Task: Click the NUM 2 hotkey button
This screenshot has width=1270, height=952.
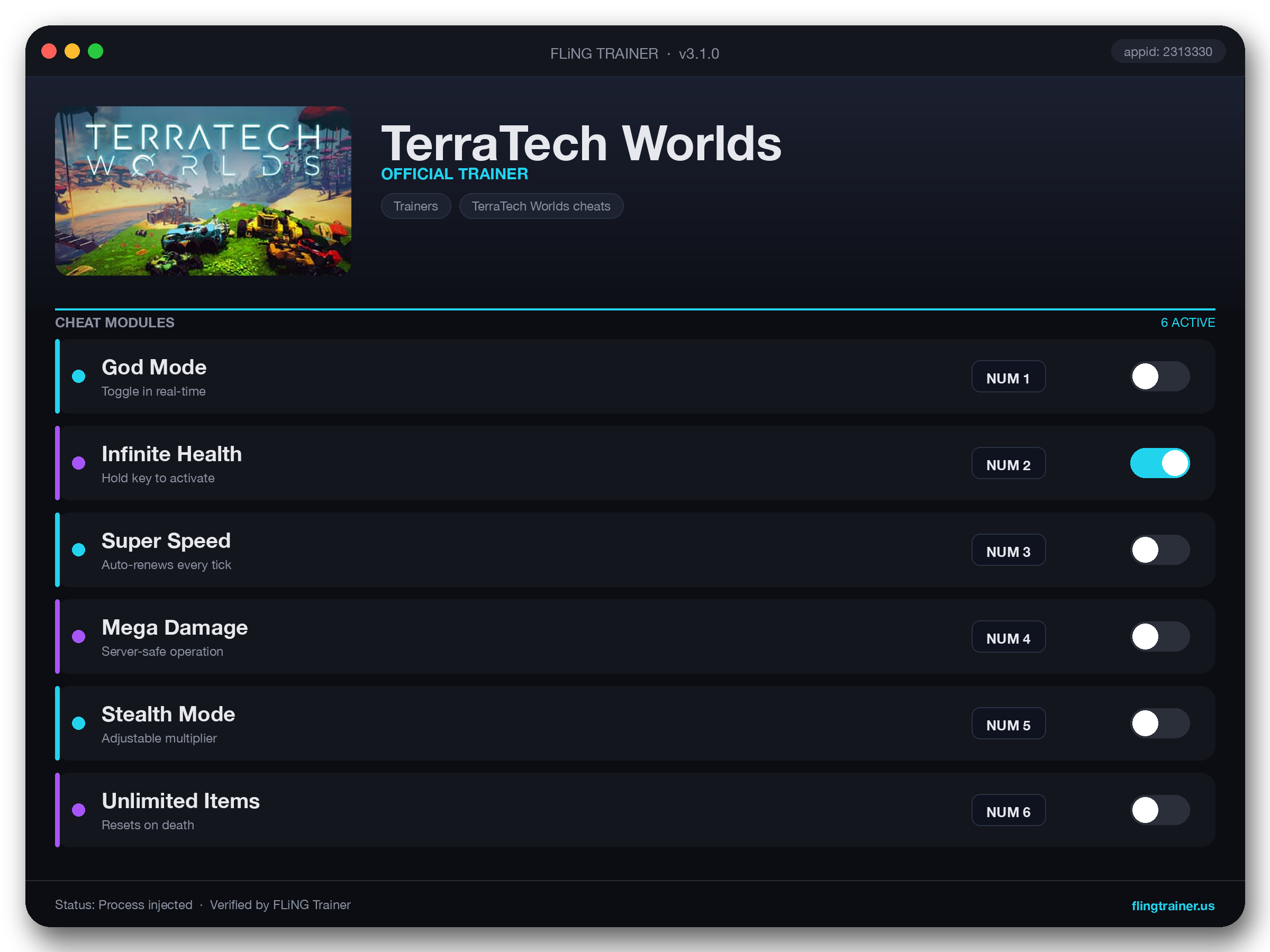Action: pyautogui.click(x=1008, y=463)
